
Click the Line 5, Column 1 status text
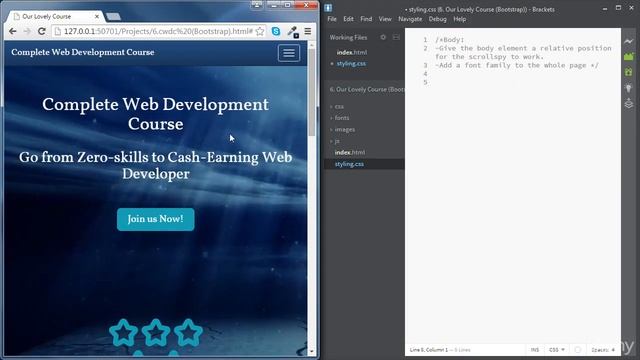coord(429,350)
